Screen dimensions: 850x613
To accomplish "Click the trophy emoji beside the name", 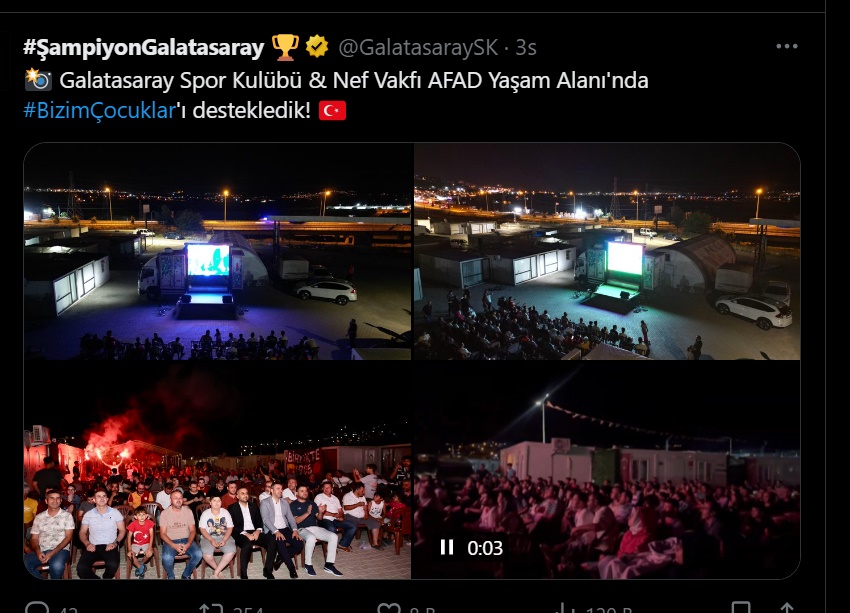I will click(285, 47).
